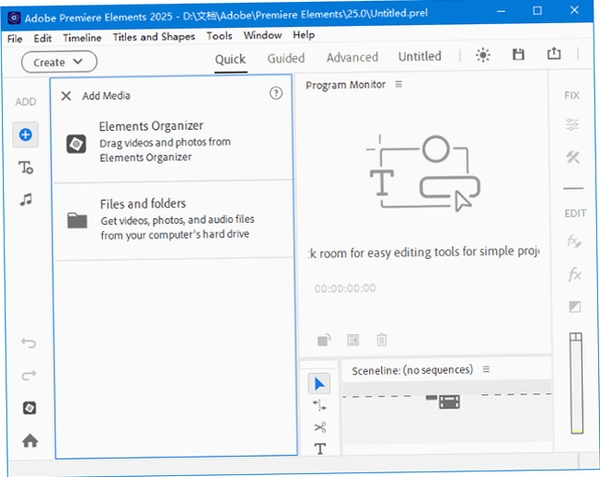Open the Titles and Shapes menu
Image resolution: width=600 pixels, height=477 pixels.
[x=154, y=37]
